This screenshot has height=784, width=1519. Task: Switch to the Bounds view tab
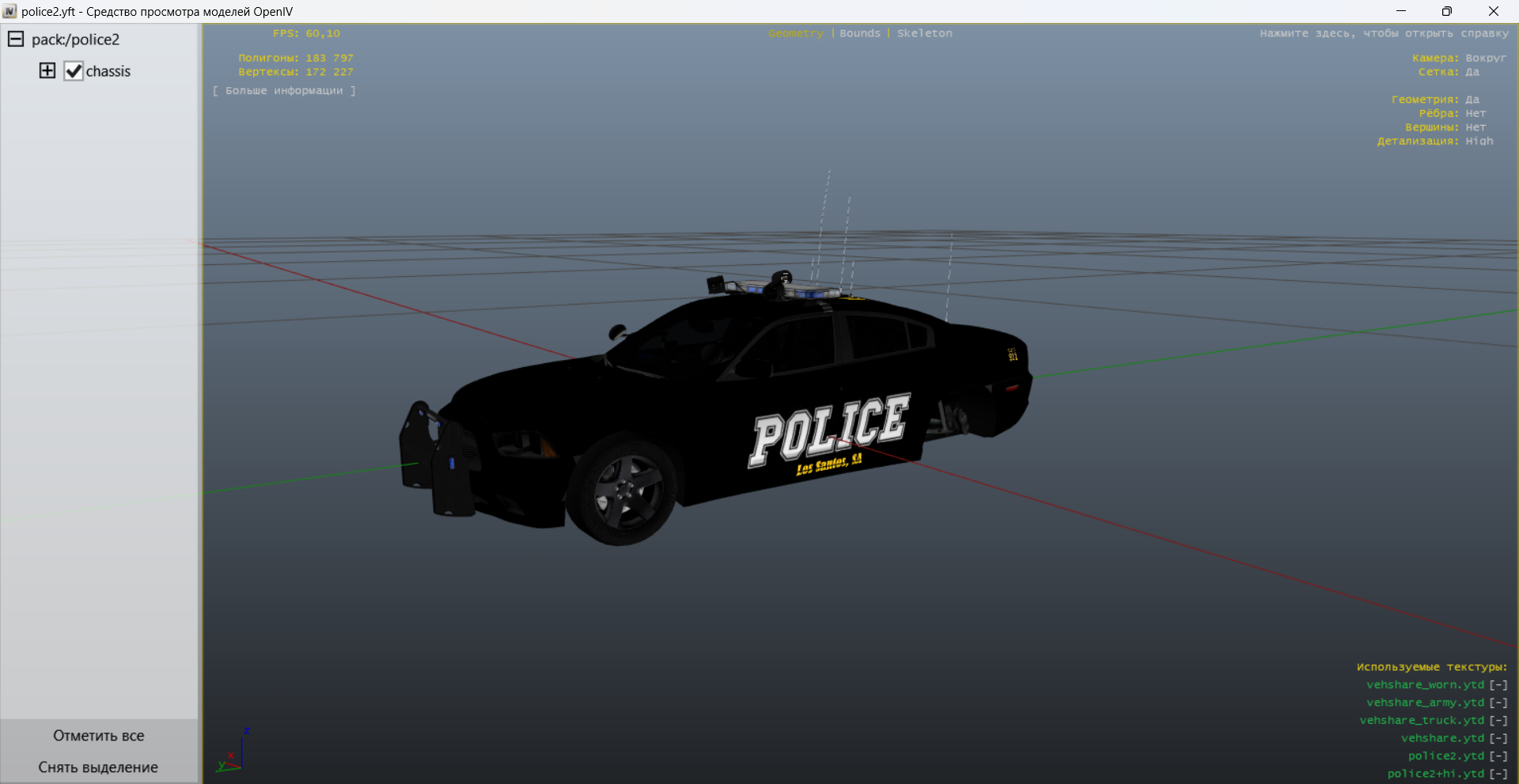tap(859, 33)
